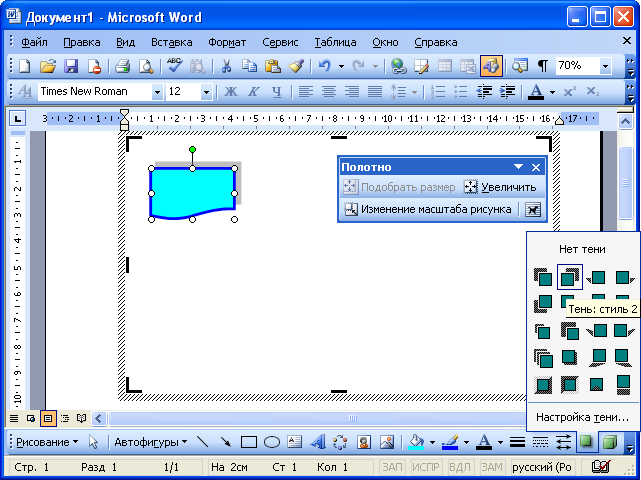Open fill color dropdown arrow
641x480 pixels.
[432, 442]
